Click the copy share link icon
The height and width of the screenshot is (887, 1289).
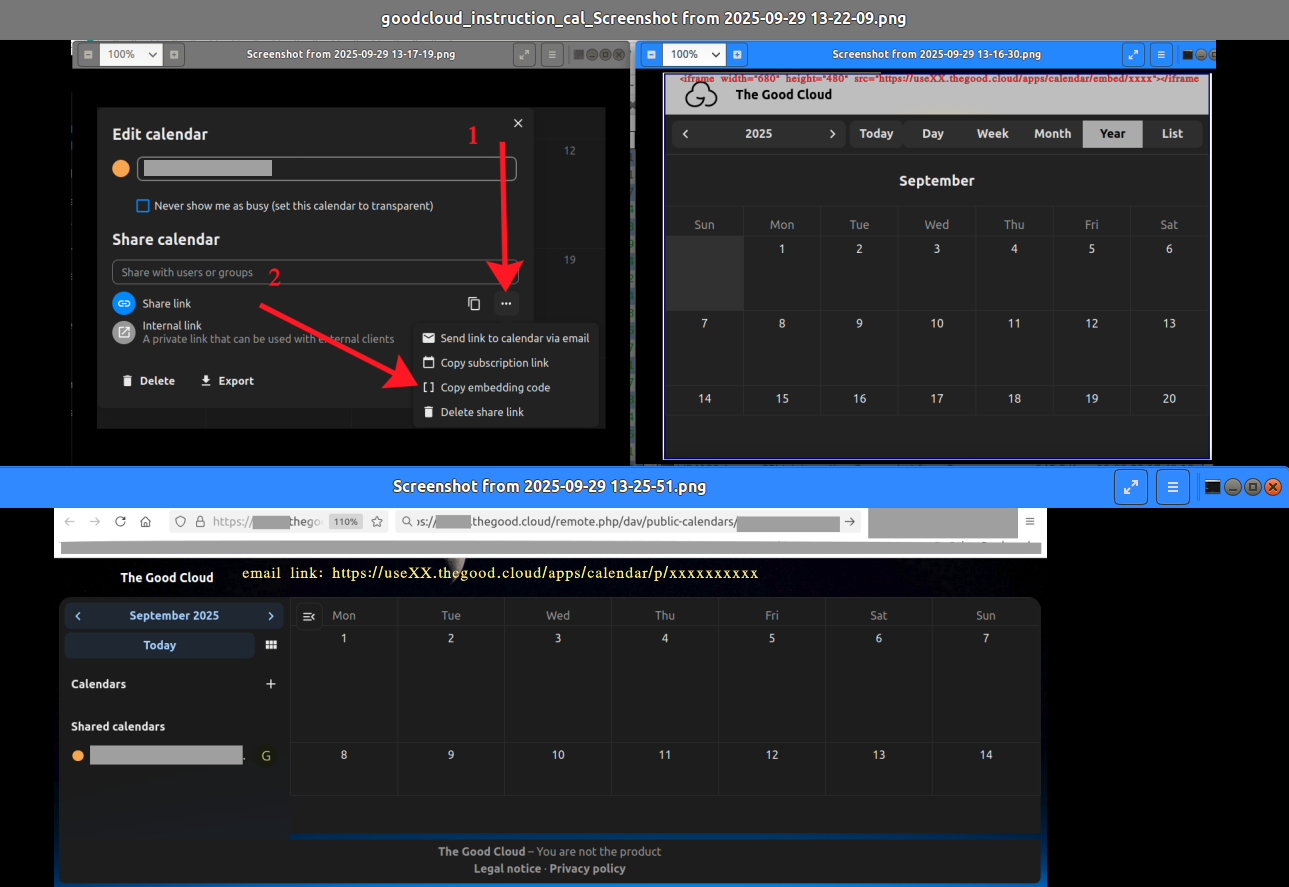point(474,303)
